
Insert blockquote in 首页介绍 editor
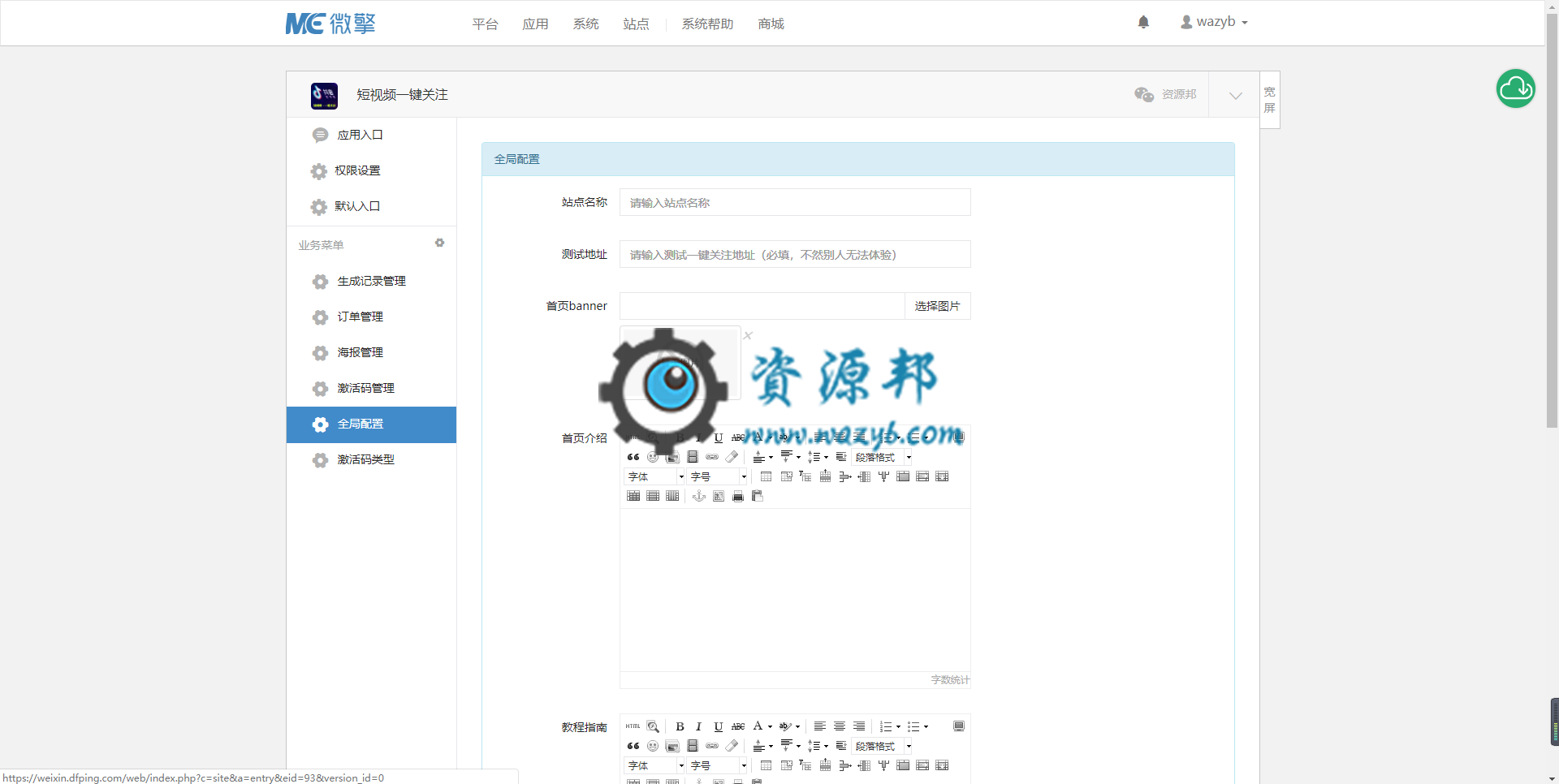click(633, 457)
